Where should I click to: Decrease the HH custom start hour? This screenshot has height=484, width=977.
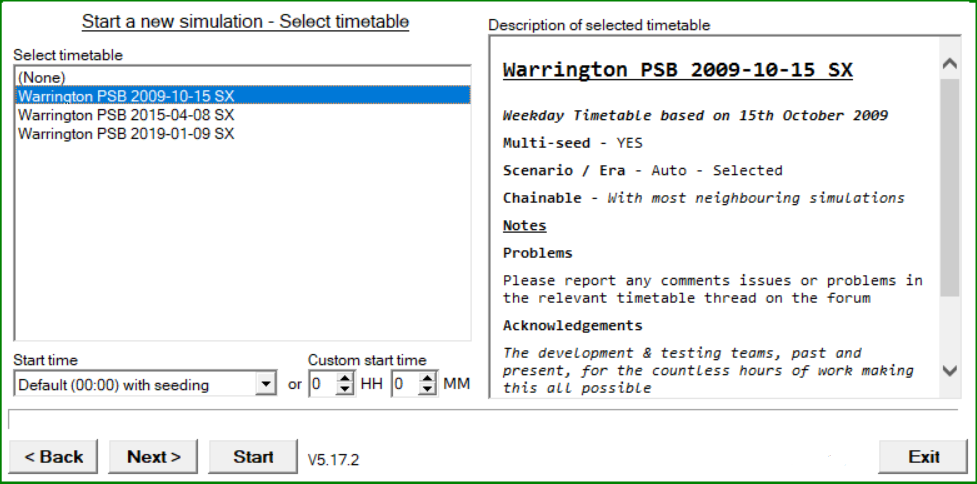click(345, 389)
